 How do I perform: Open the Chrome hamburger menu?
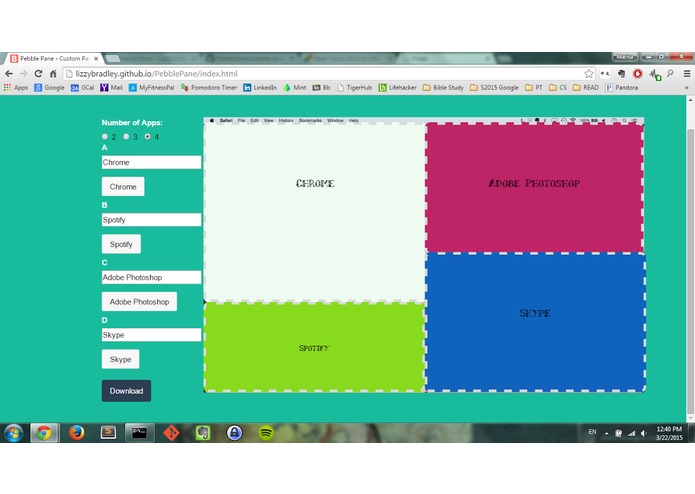687,74
